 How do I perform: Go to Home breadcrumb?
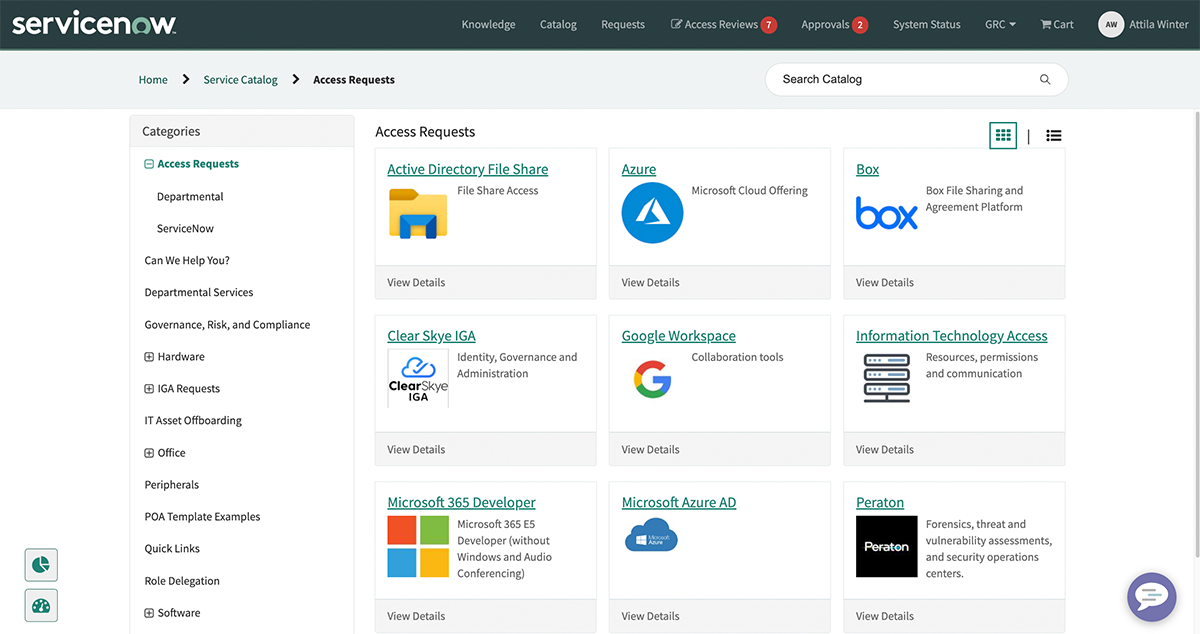point(153,80)
